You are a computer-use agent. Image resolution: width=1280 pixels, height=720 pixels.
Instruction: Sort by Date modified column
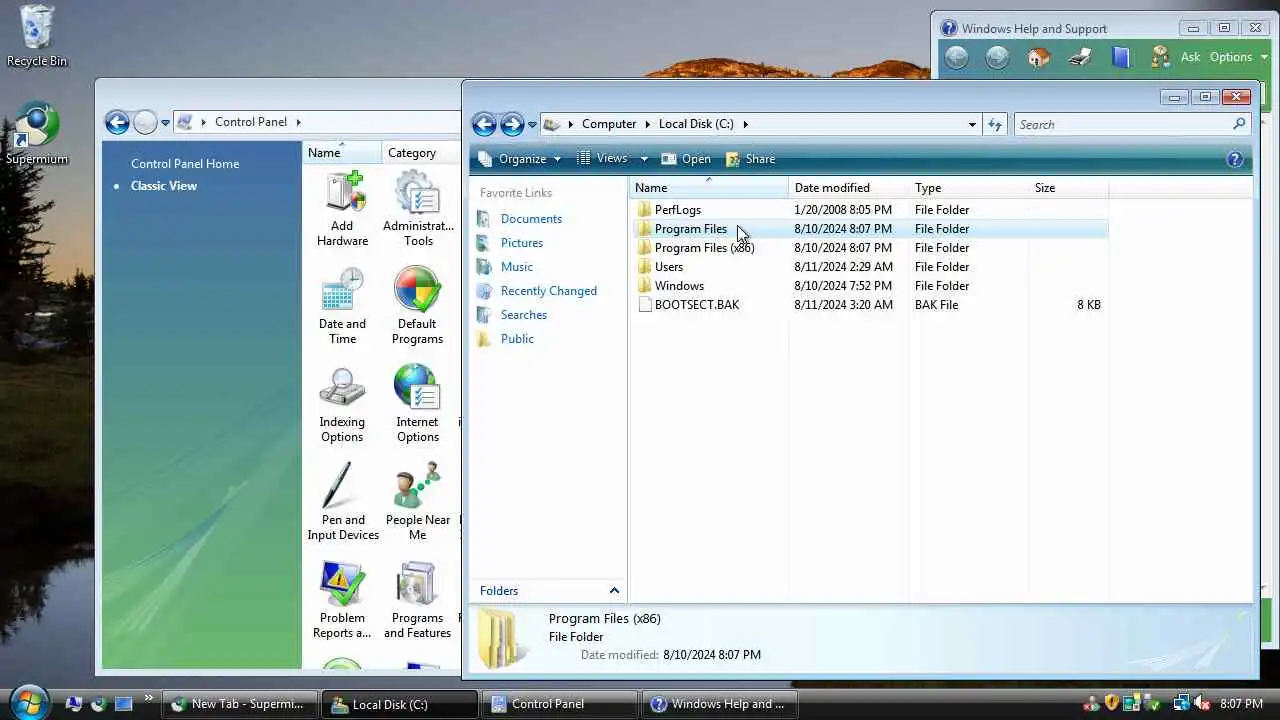(x=849, y=188)
